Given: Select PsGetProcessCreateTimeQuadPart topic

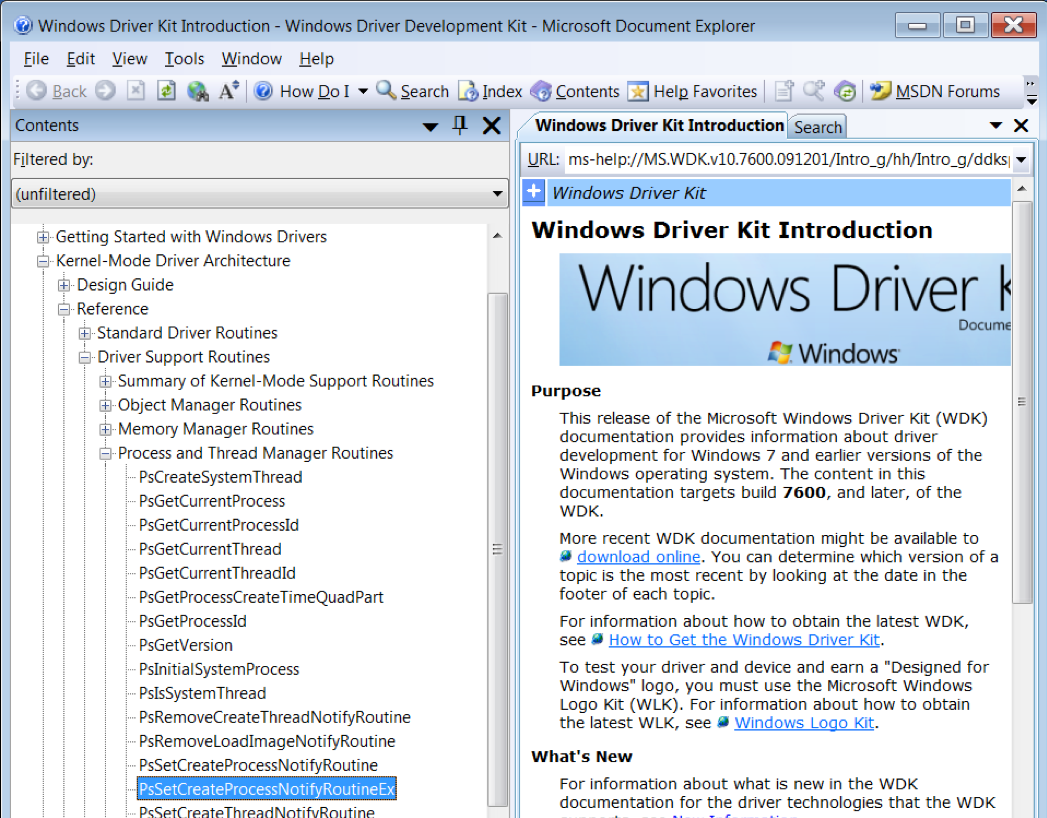Looking at the screenshot, I should pyautogui.click(x=261, y=597).
